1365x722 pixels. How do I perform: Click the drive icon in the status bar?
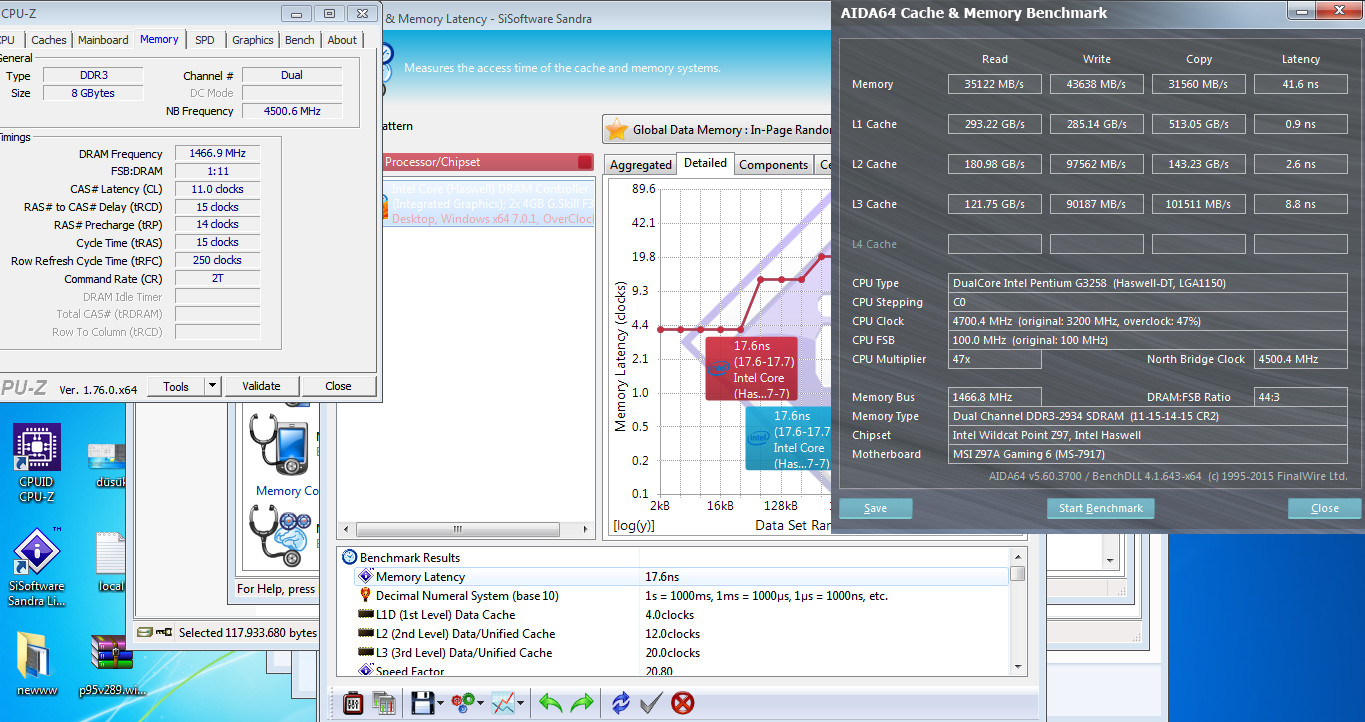point(146,633)
